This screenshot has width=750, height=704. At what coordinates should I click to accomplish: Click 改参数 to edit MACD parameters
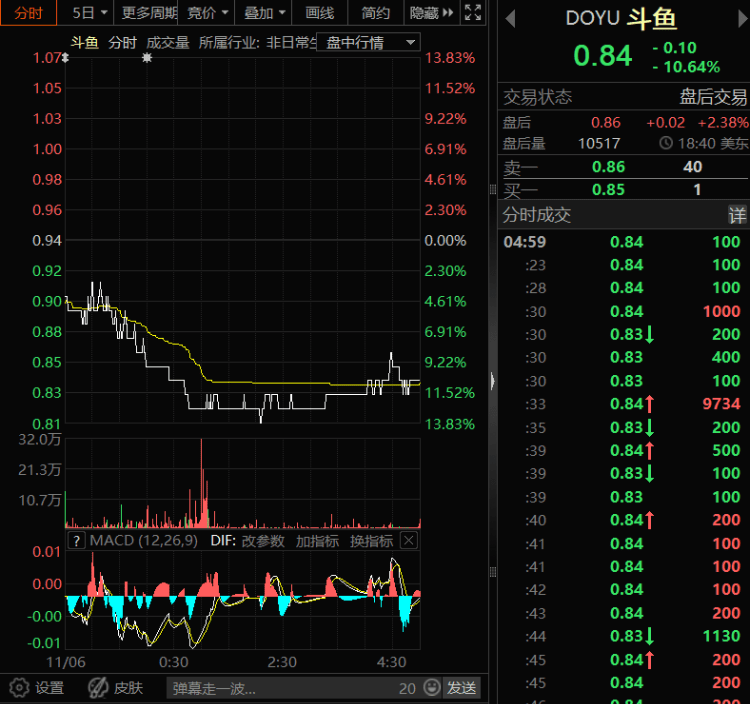pos(263,541)
